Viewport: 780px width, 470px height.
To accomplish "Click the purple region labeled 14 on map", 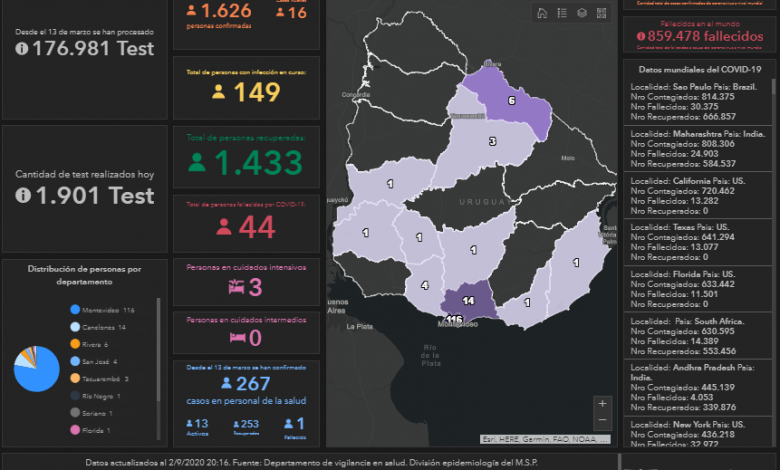I will tap(469, 300).
